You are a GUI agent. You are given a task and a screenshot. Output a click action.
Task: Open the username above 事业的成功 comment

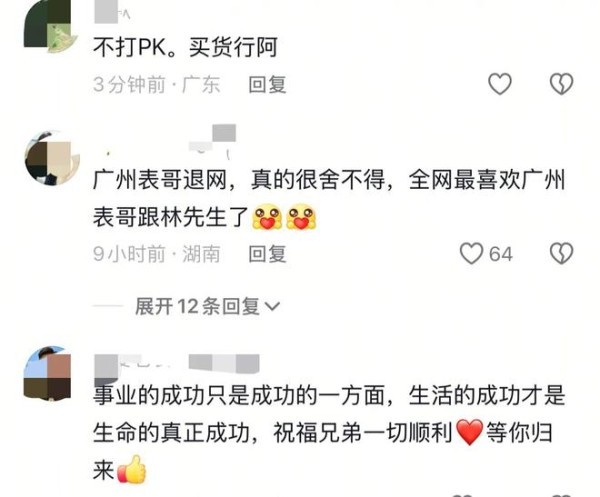177,365
